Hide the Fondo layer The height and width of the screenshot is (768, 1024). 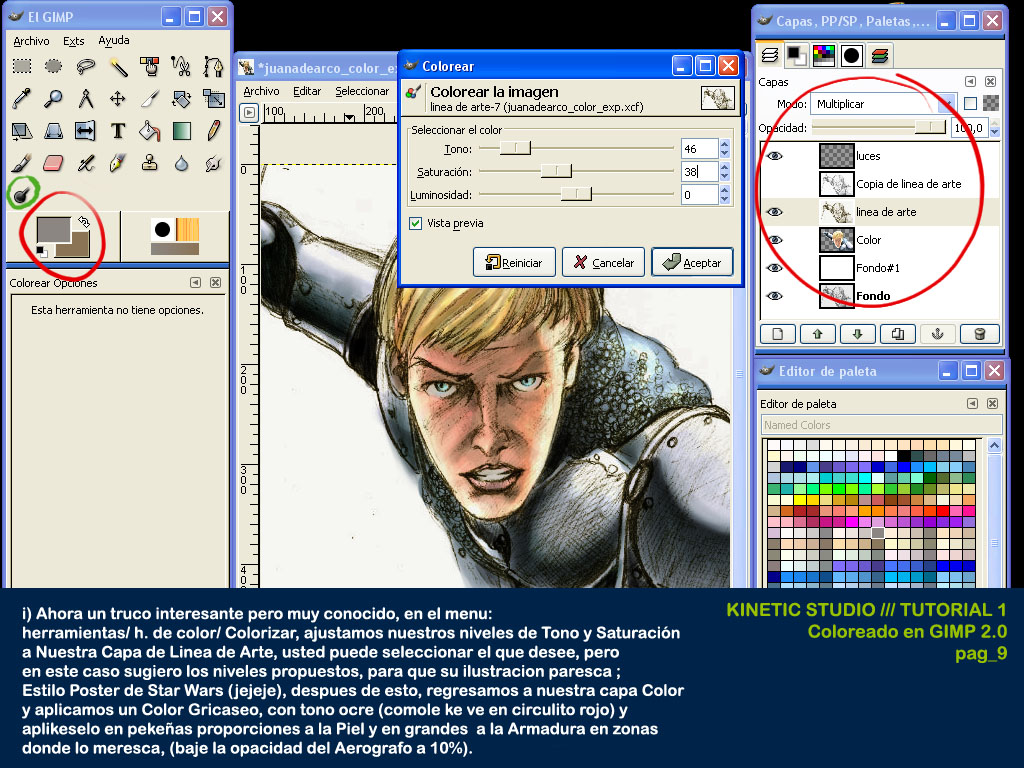click(x=775, y=296)
